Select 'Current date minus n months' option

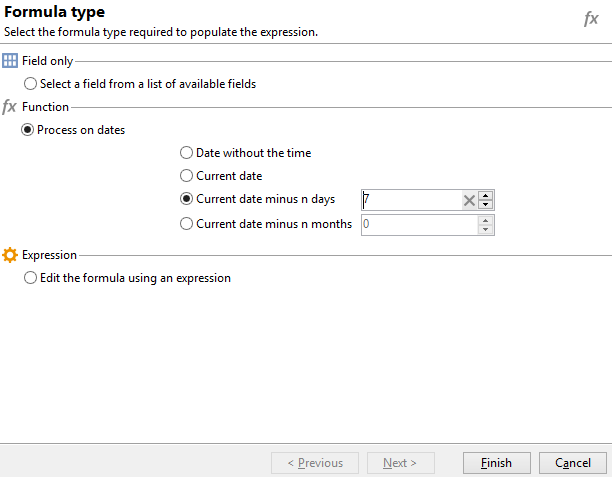[x=187, y=224]
